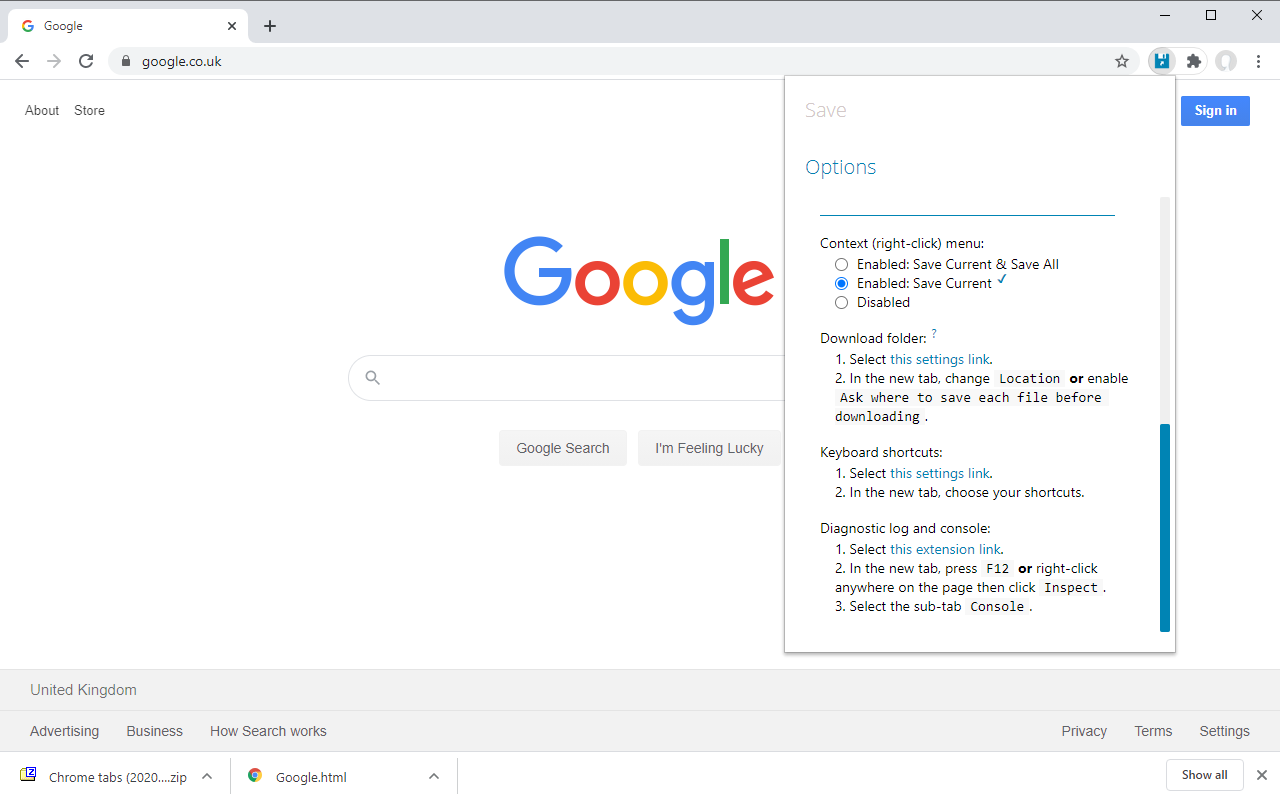
Task: Open the Extensions puzzle piece menu
Action: pos(1193,61)
